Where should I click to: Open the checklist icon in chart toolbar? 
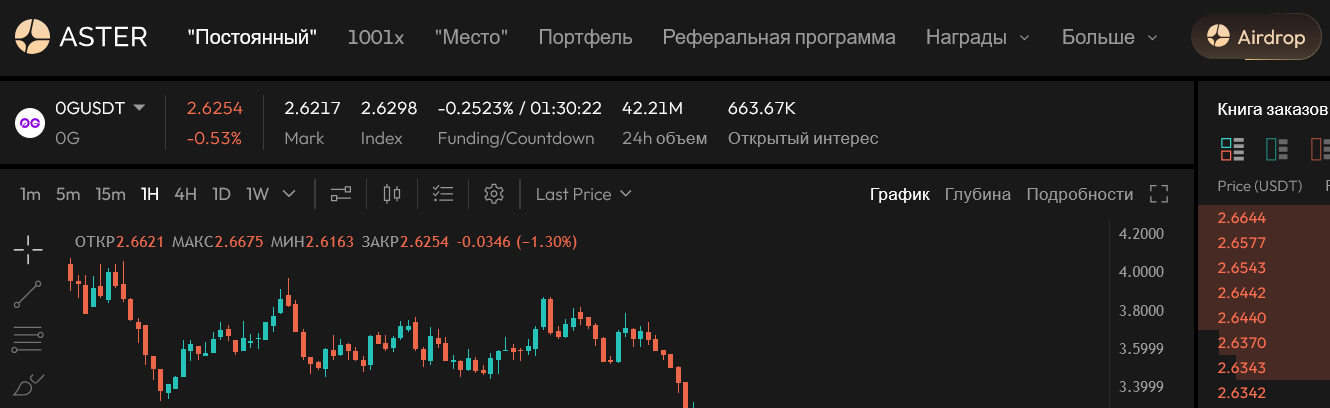pyautogui.click(x=443, y=194)
